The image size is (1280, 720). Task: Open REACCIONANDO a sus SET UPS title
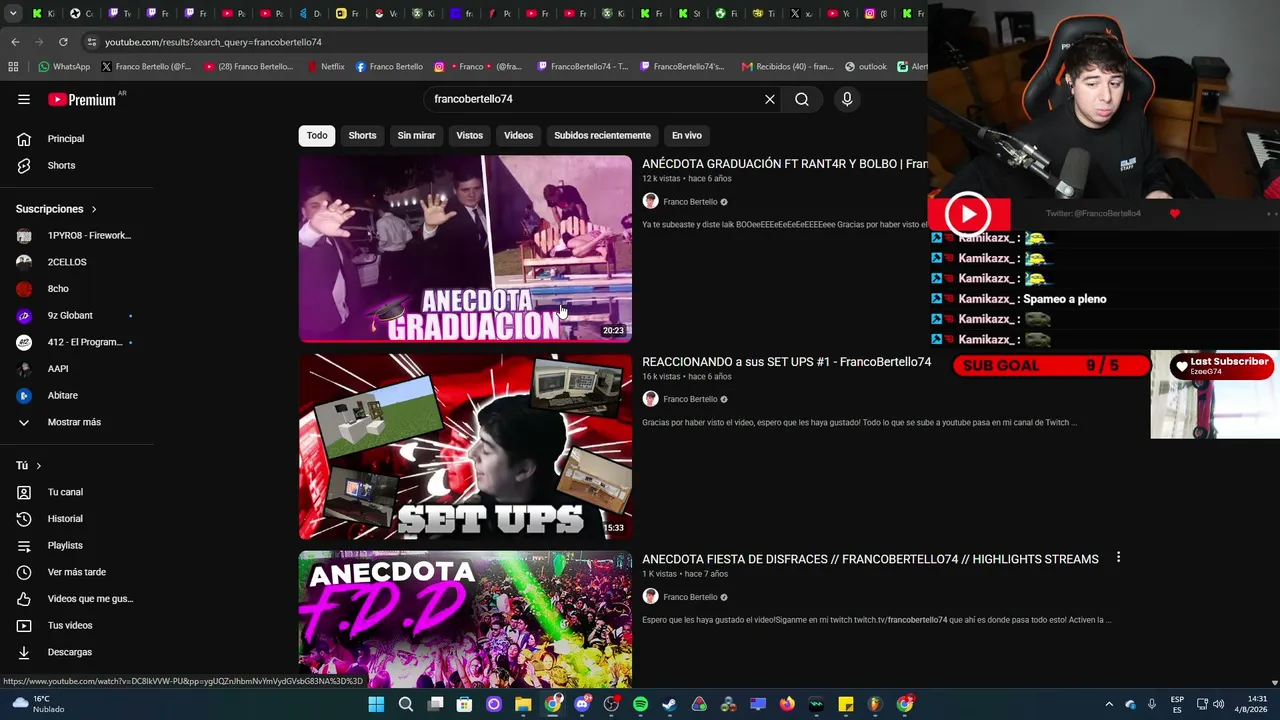point(786,362)
